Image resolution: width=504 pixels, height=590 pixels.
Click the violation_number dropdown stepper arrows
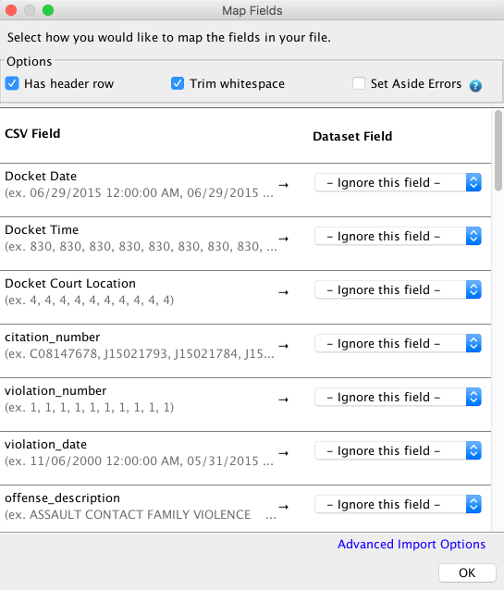click(474, 397)
